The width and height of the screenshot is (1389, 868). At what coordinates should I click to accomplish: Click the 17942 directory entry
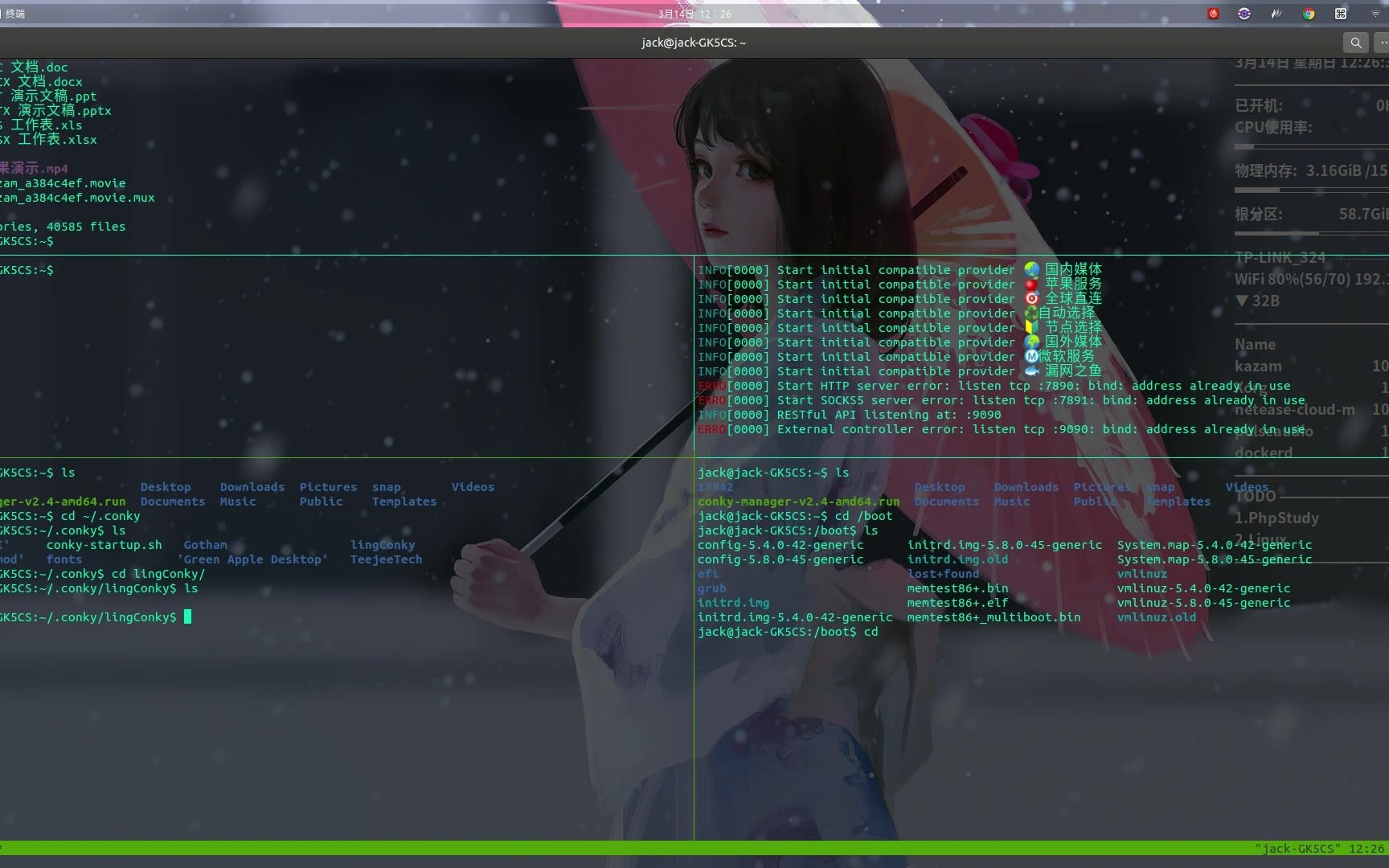coord(715,487)
